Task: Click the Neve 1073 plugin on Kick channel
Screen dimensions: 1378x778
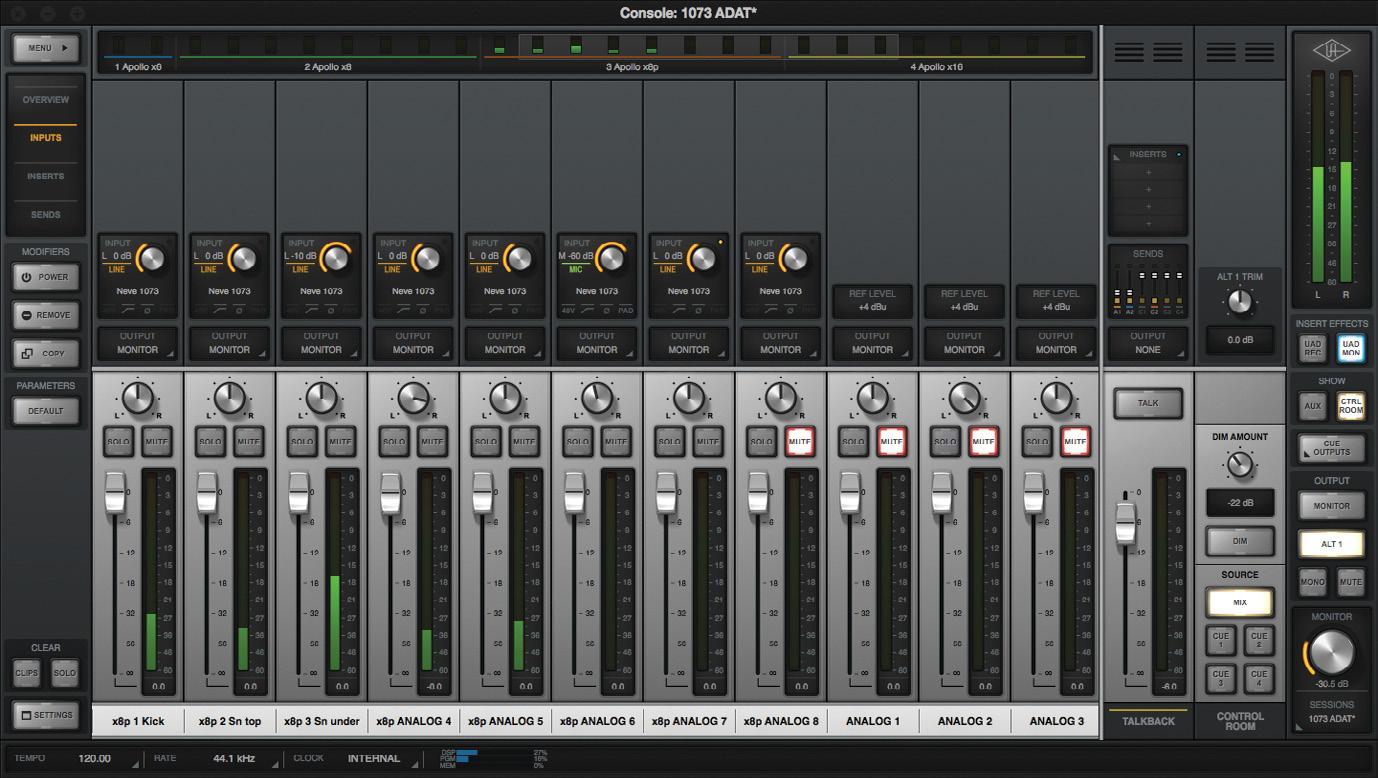Action: (138, 291)
